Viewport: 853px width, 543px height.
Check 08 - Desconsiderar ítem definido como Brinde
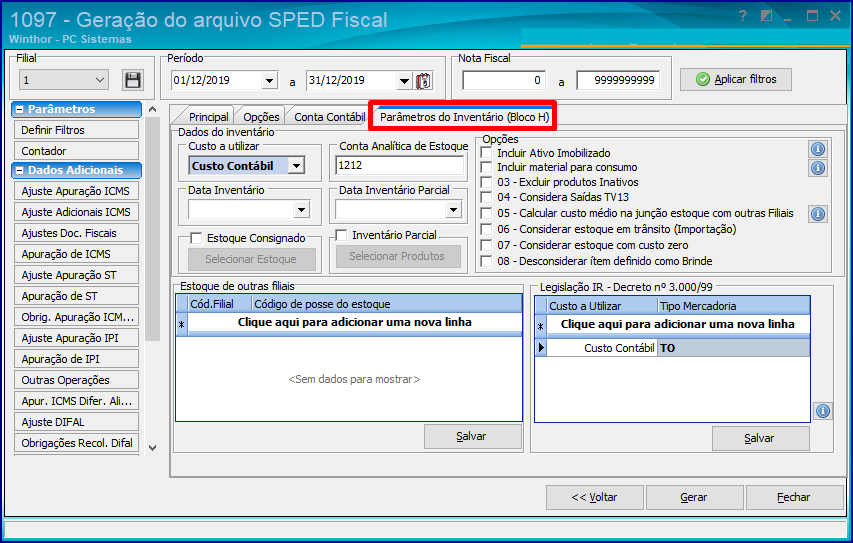486,261
